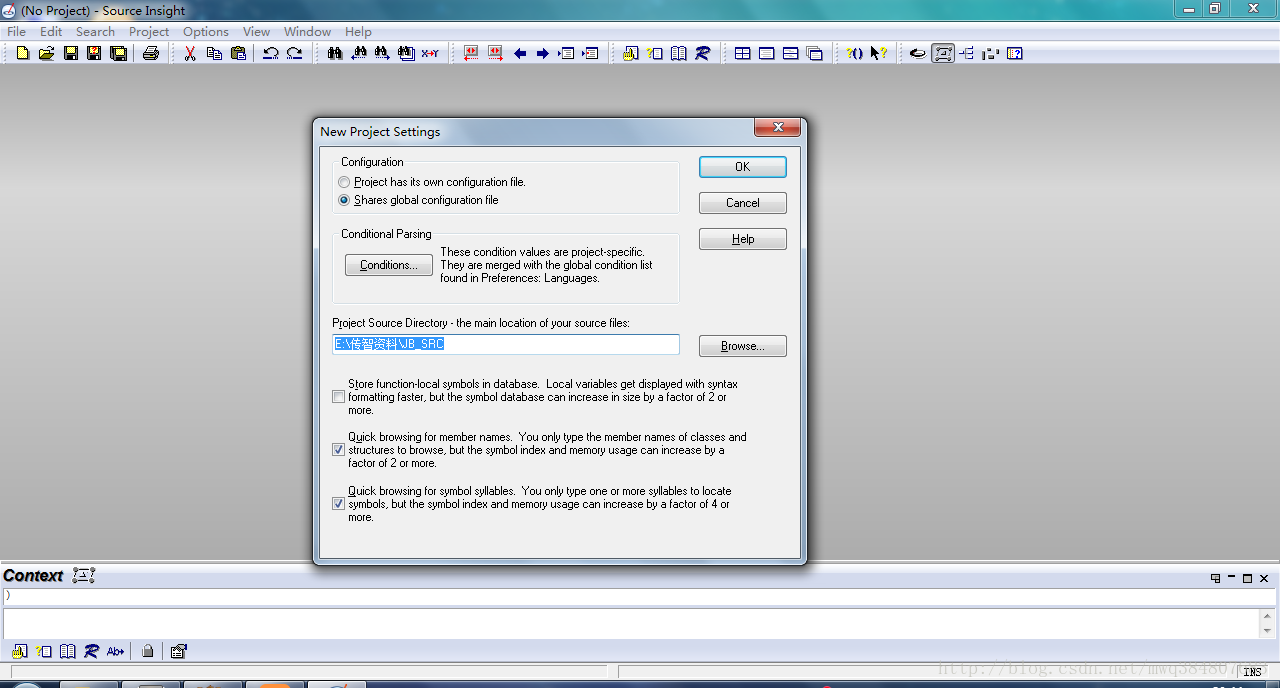Viewport: 1280px width, 688px height.
Task: Click the Ab+ icon in Context toolbar
Action: 115,651
